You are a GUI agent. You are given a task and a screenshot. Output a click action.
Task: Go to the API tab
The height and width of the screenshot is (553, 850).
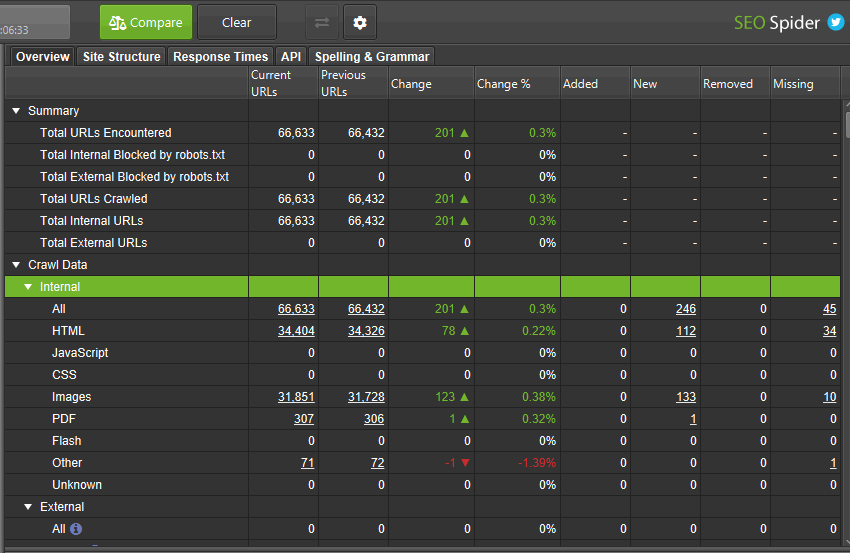(x=291, y=57)
